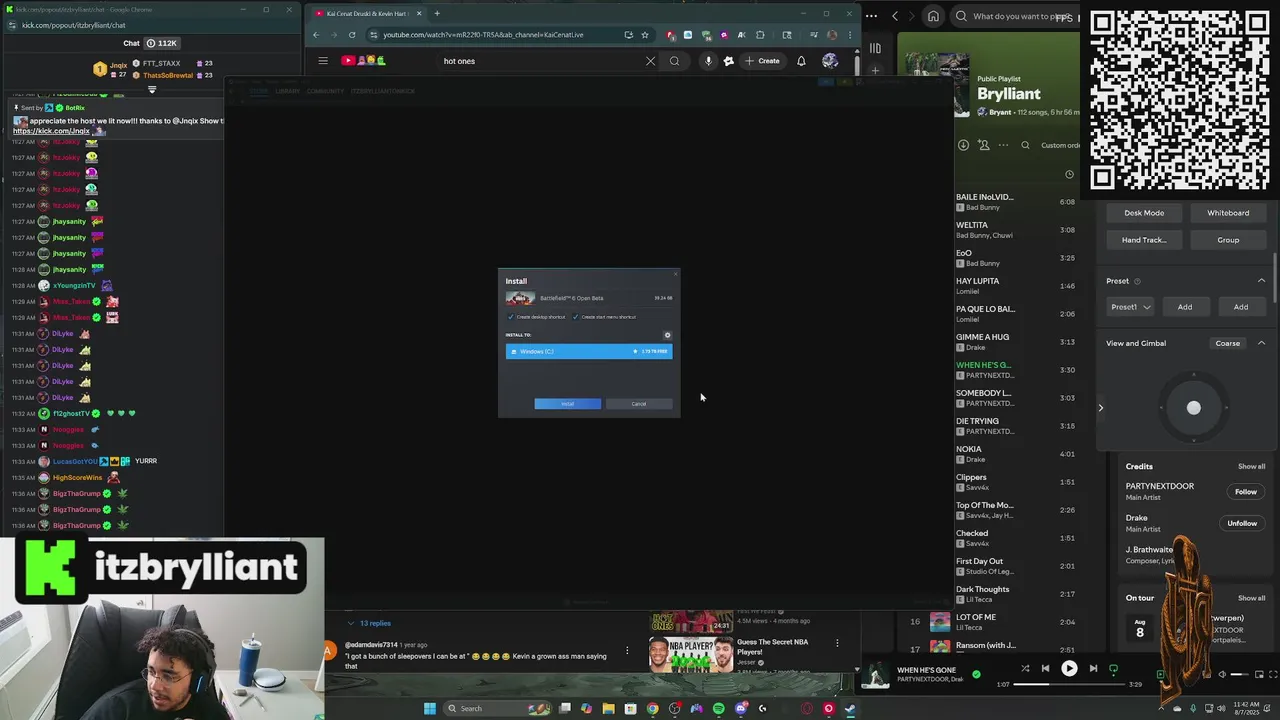
Task: Skip to previous Spotify track
Action: coord(1045,668)
